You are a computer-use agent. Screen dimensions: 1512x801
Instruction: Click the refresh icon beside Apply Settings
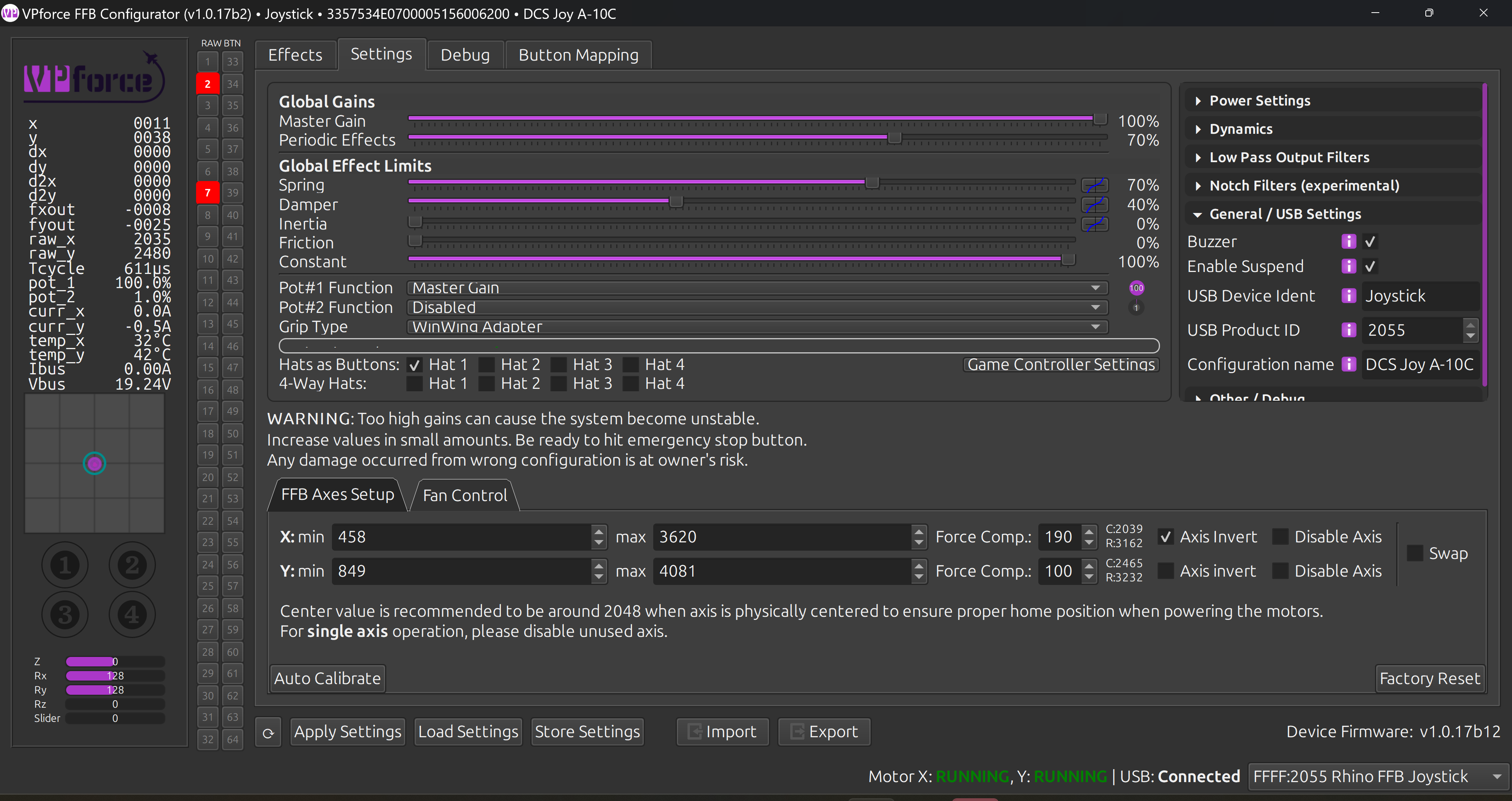tap(268, 733)
